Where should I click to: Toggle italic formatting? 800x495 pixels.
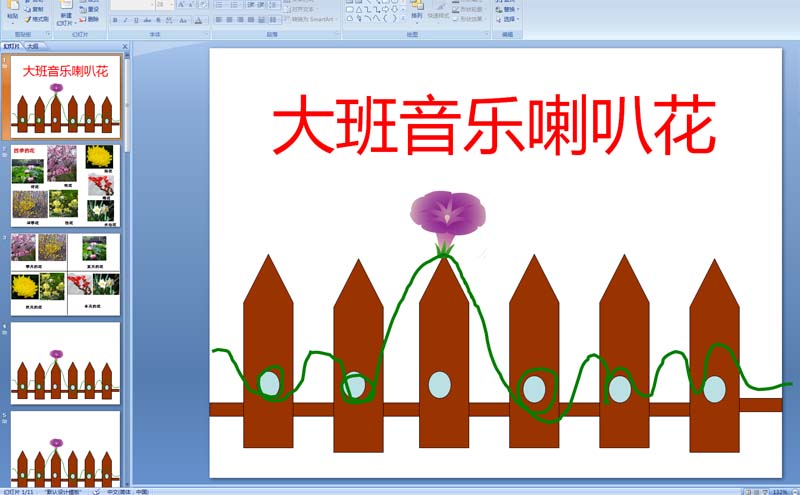click(x=126, y=20)
